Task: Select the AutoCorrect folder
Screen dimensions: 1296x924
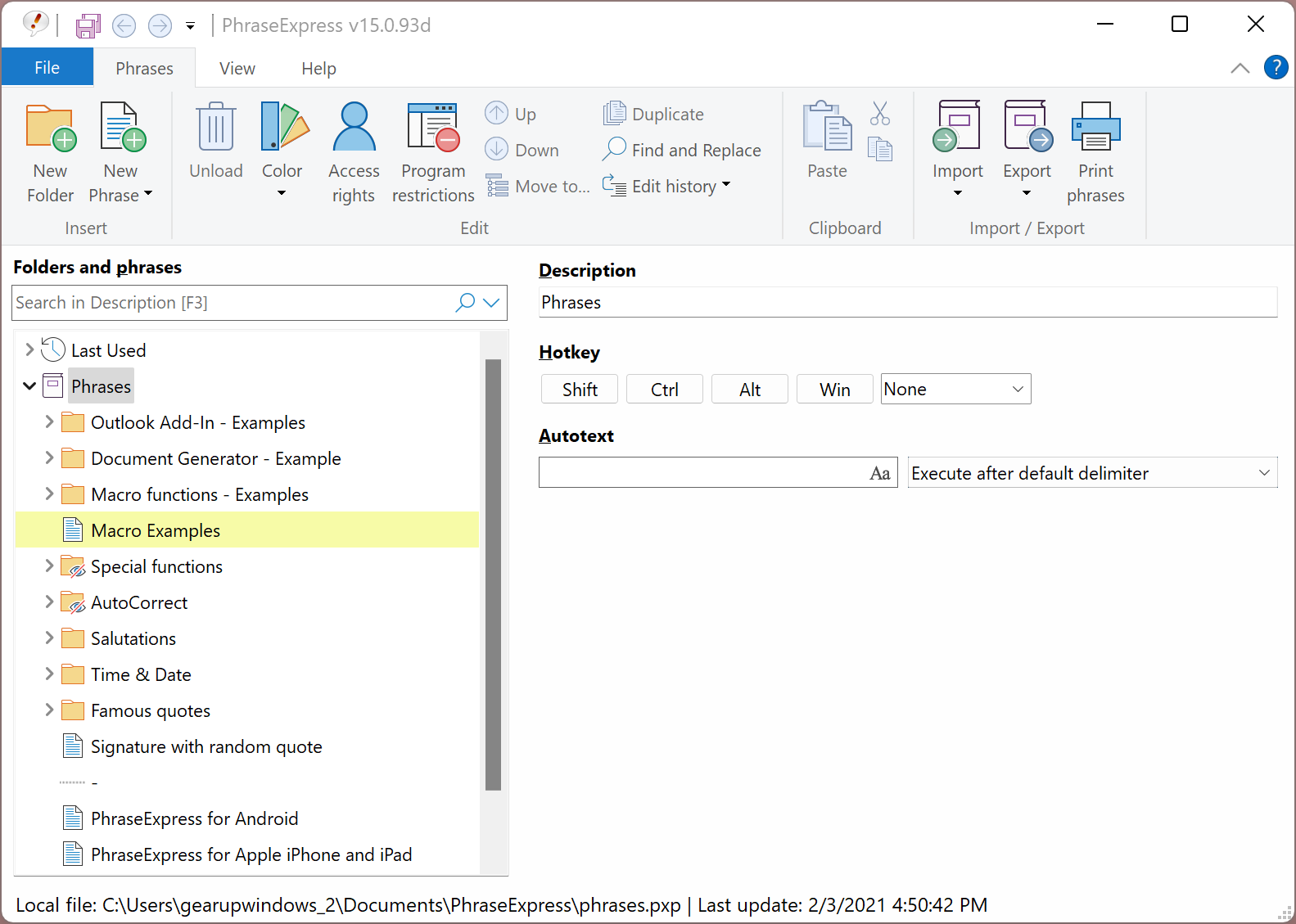Action: [139, 602]
